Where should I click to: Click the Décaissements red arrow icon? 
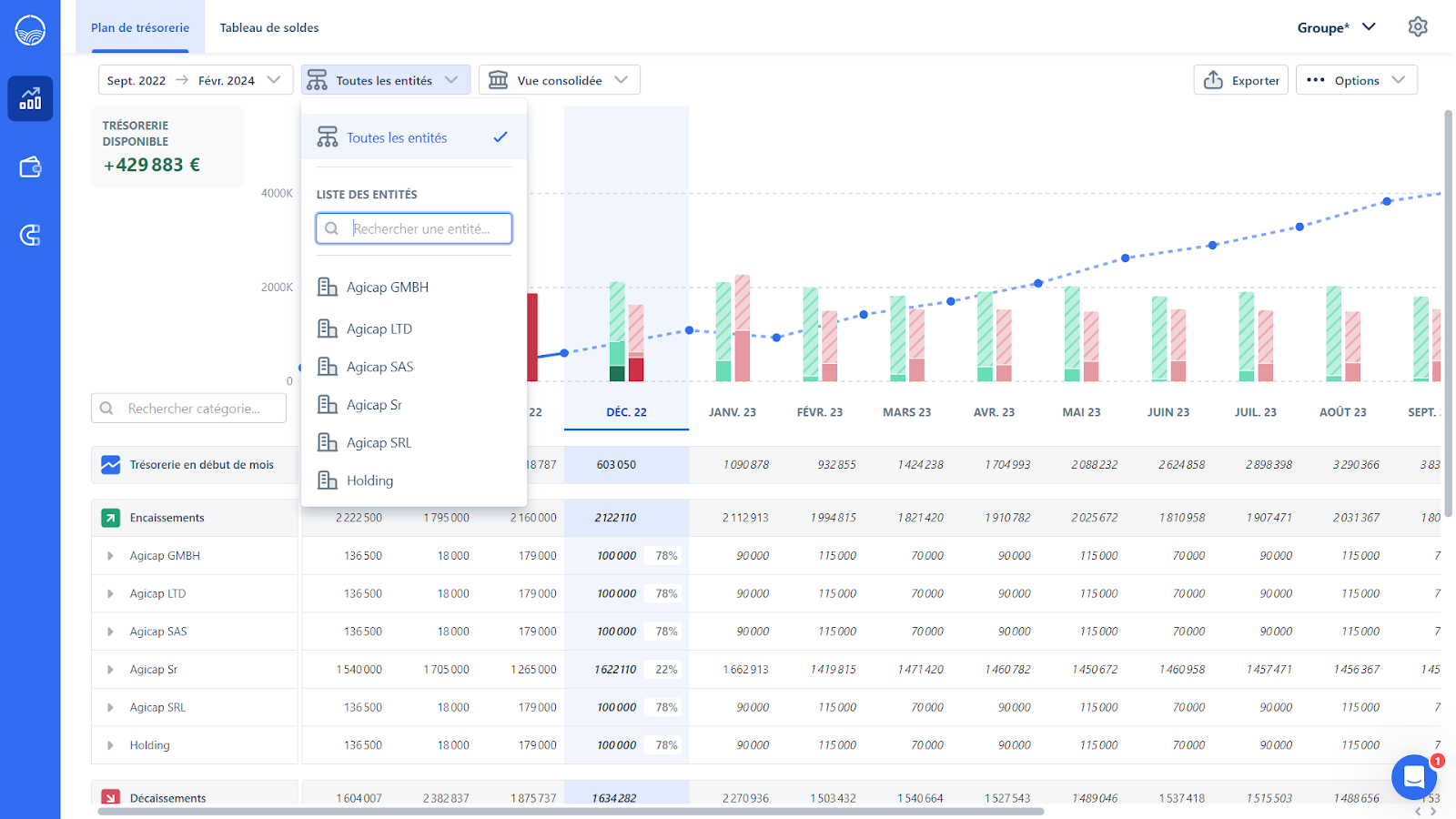coord(110,798)
